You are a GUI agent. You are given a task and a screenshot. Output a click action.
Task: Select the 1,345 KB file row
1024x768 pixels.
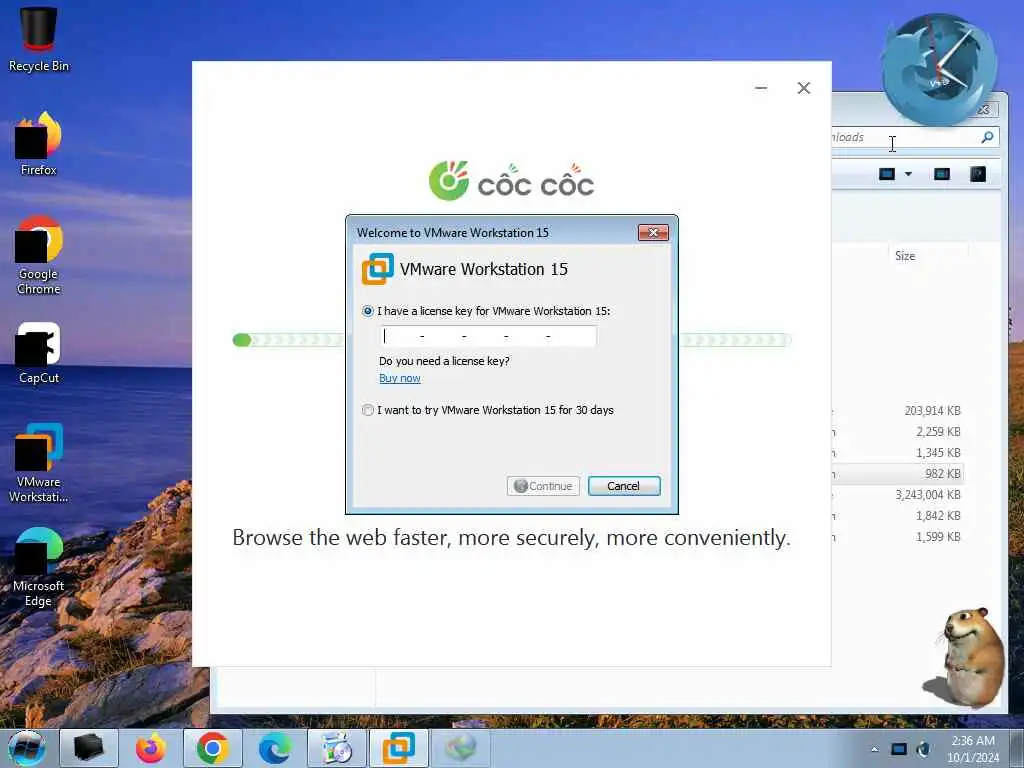(x=898, y=453)
